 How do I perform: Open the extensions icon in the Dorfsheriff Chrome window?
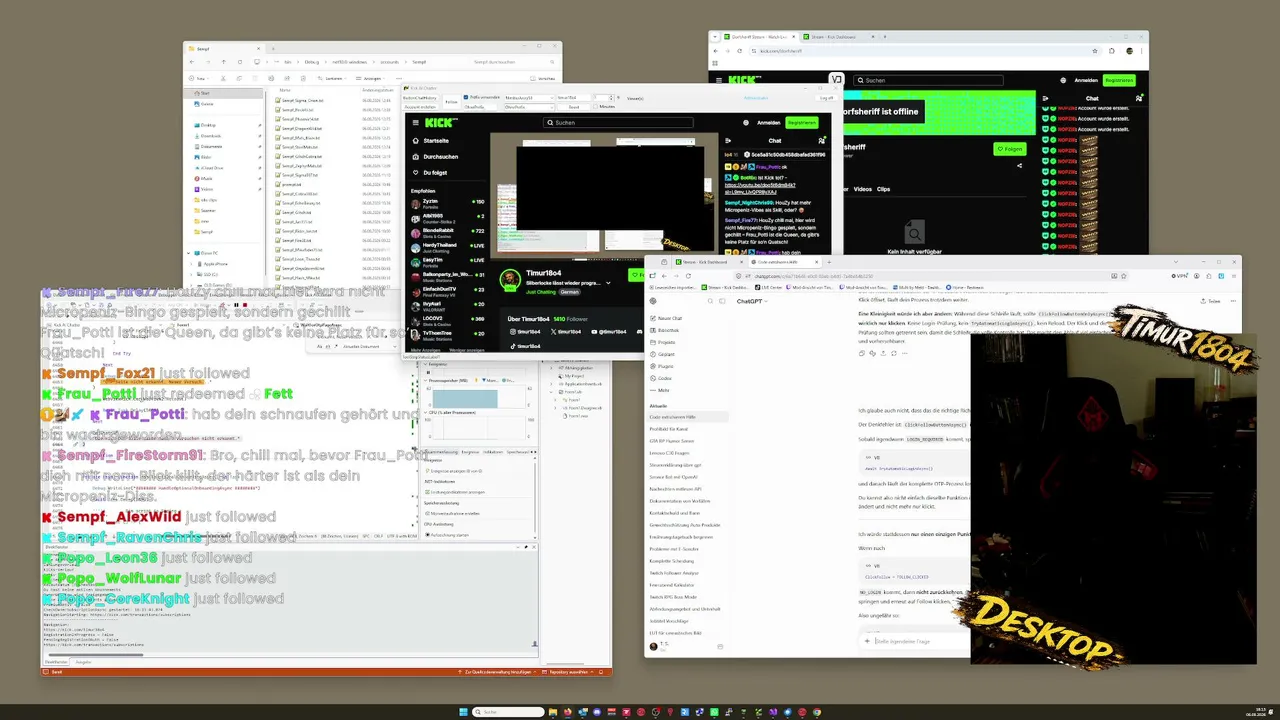[1112, 50]
